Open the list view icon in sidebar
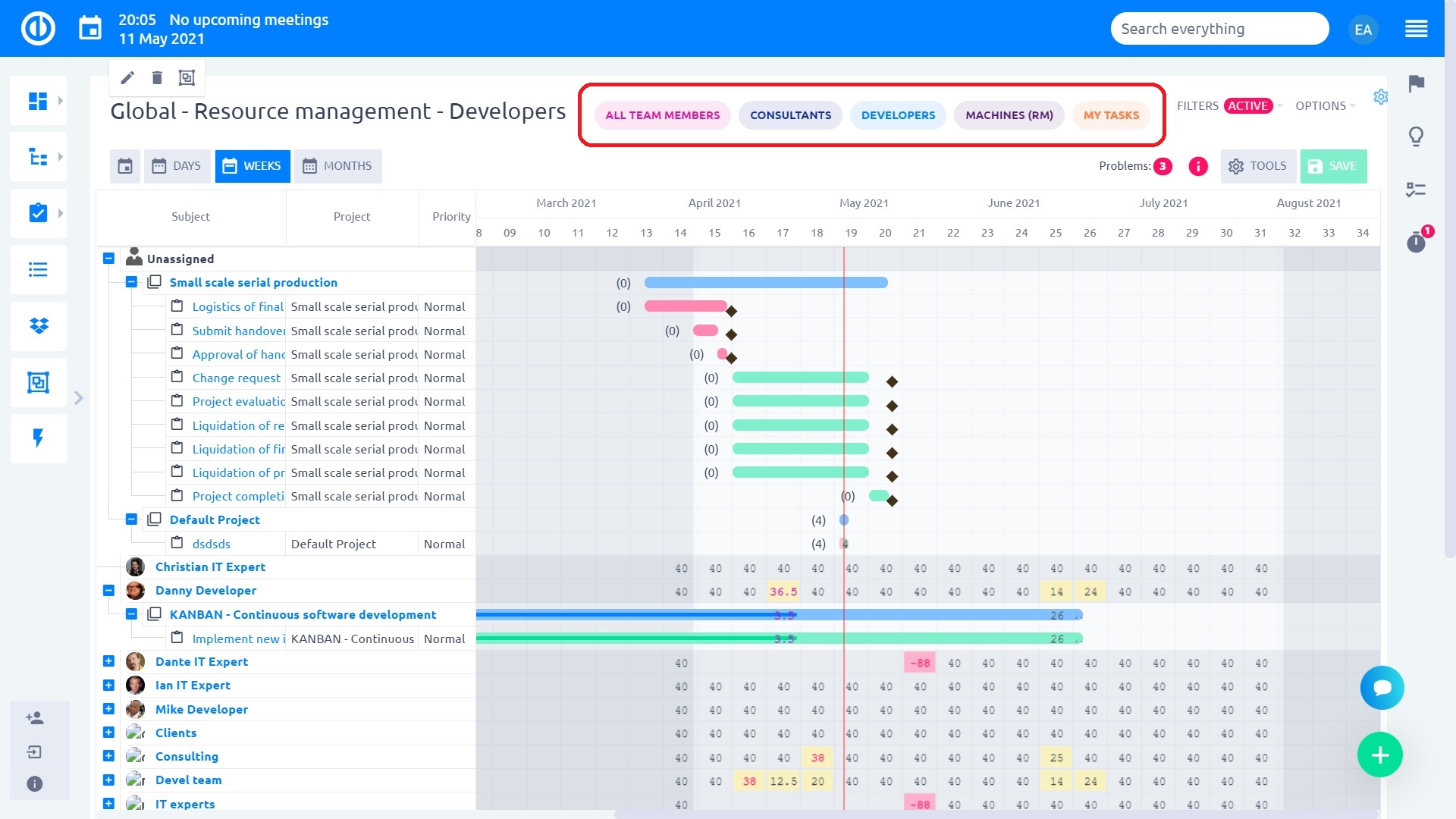Screen dimensions: 1456x819 tap(38, 270)
